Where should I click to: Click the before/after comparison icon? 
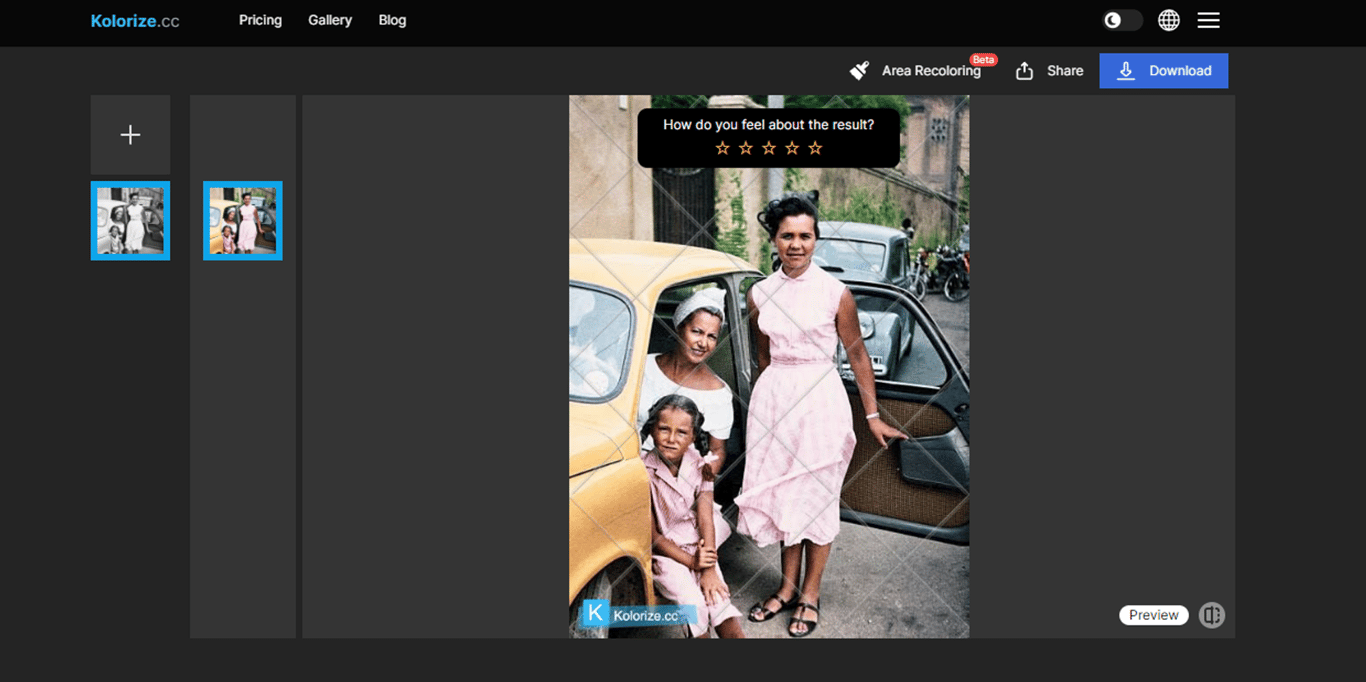1212,615
